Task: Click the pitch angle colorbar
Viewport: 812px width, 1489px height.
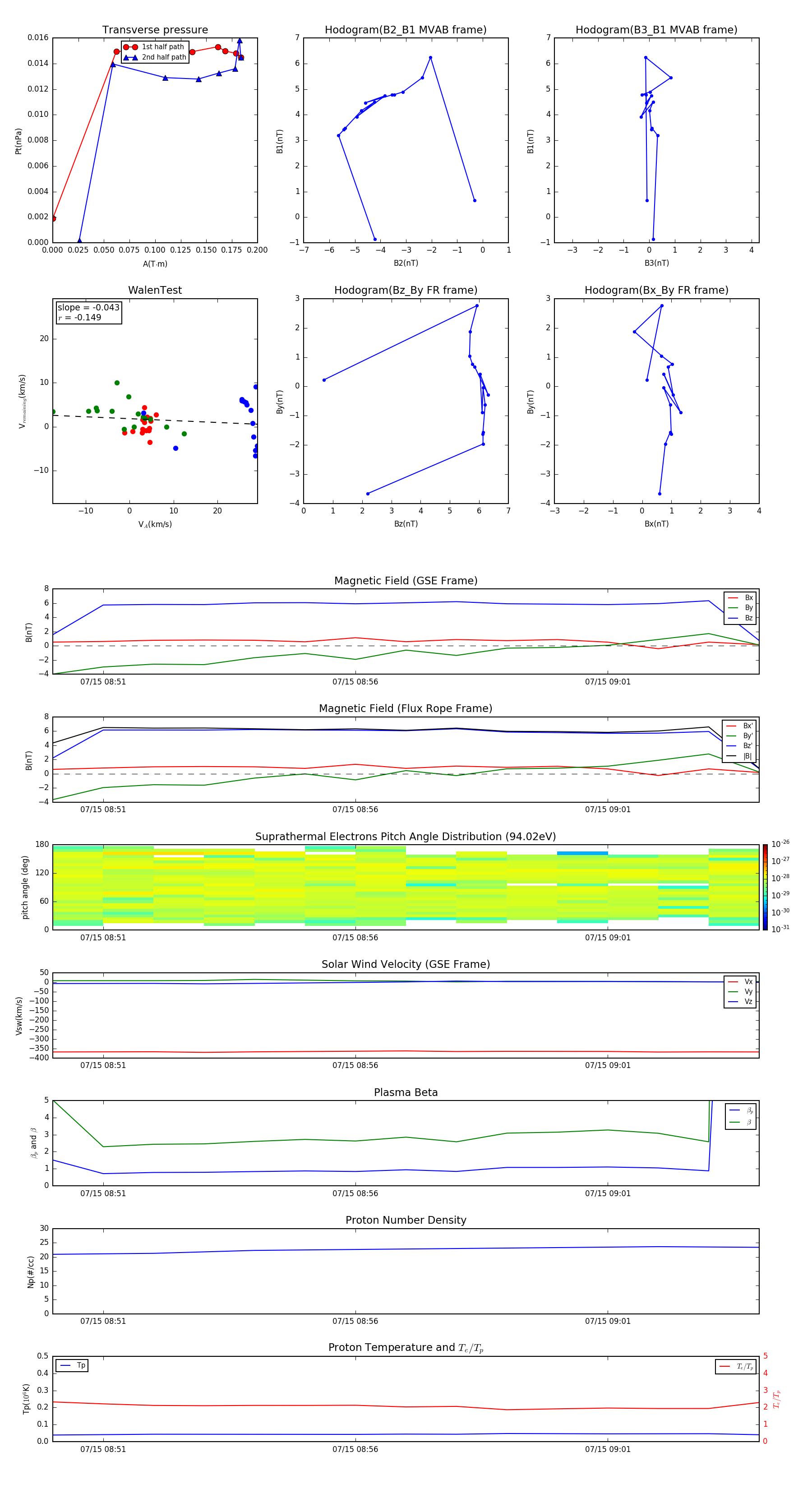Action: (765, 887)
